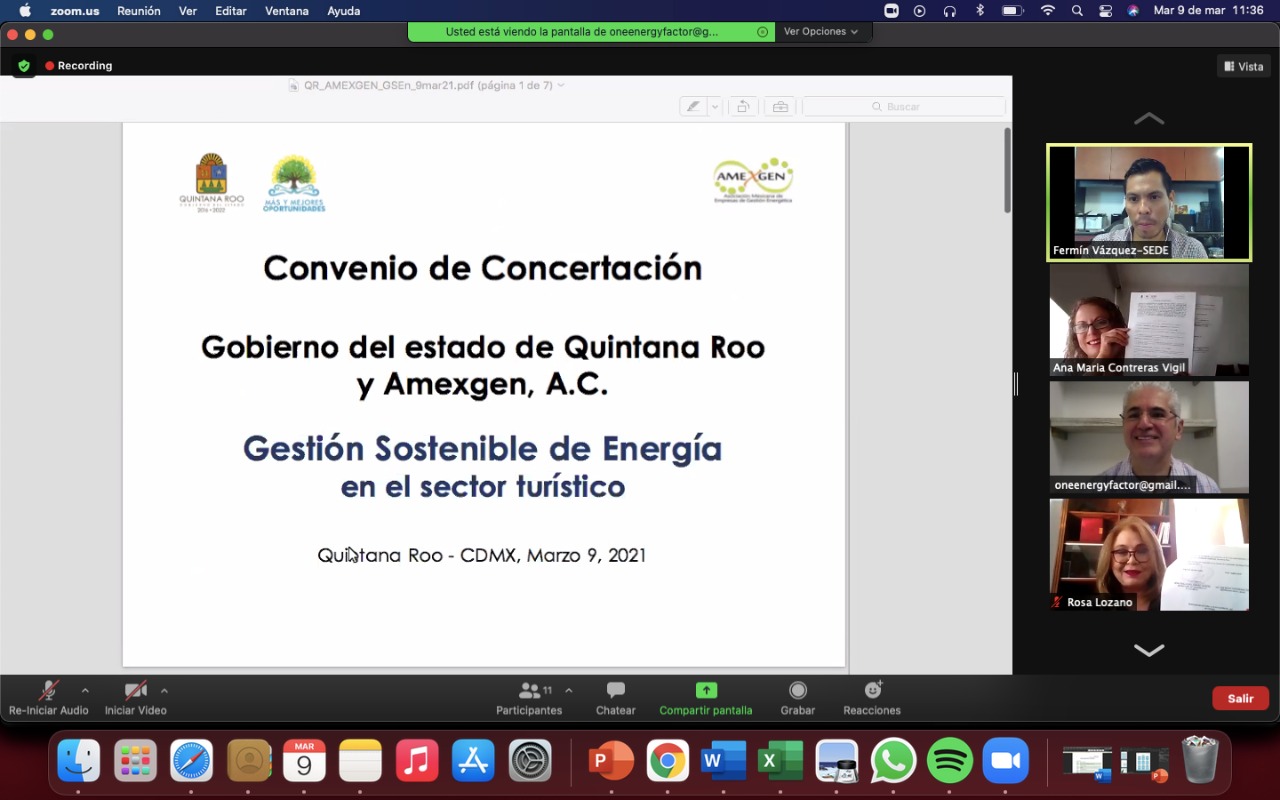1280x800 pixels.
Task: Click the Re-Iniciar Audio microphone icon
Action: [48, 690]
